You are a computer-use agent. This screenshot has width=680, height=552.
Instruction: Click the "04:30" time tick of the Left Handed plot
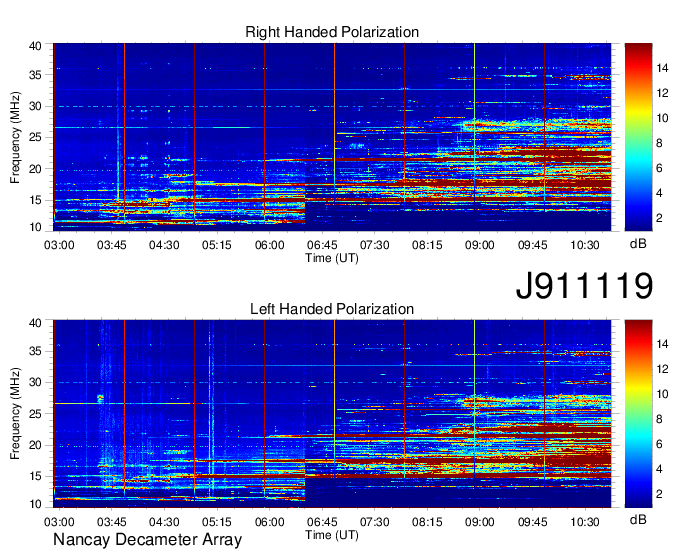click(164, 522)
